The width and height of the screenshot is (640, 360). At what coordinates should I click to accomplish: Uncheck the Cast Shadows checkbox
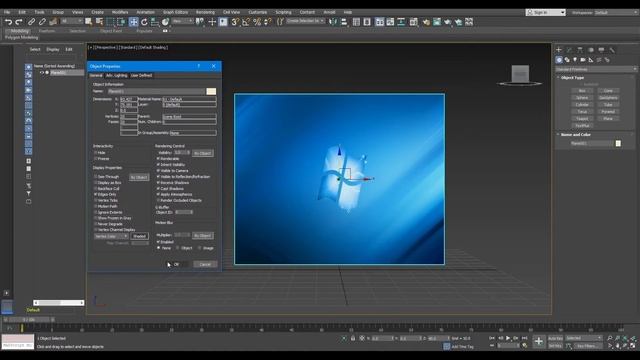158,189
